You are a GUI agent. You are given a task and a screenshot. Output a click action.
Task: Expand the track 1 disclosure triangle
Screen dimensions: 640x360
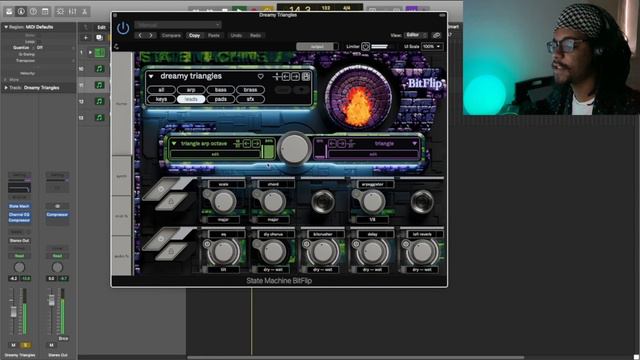click(90, 52)
